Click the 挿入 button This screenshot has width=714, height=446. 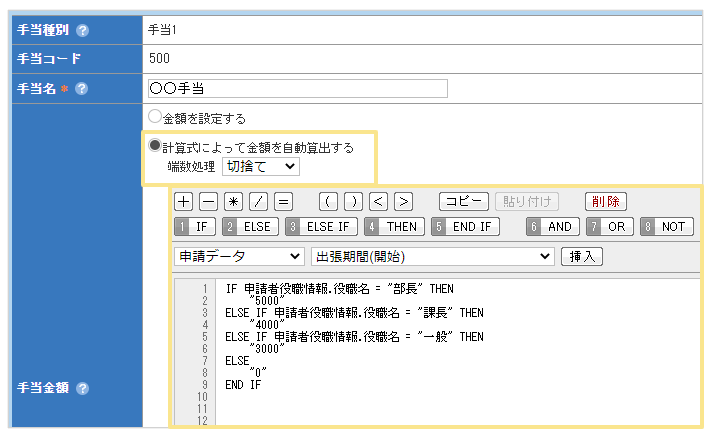pyautogui.click(x=582, y=256)
